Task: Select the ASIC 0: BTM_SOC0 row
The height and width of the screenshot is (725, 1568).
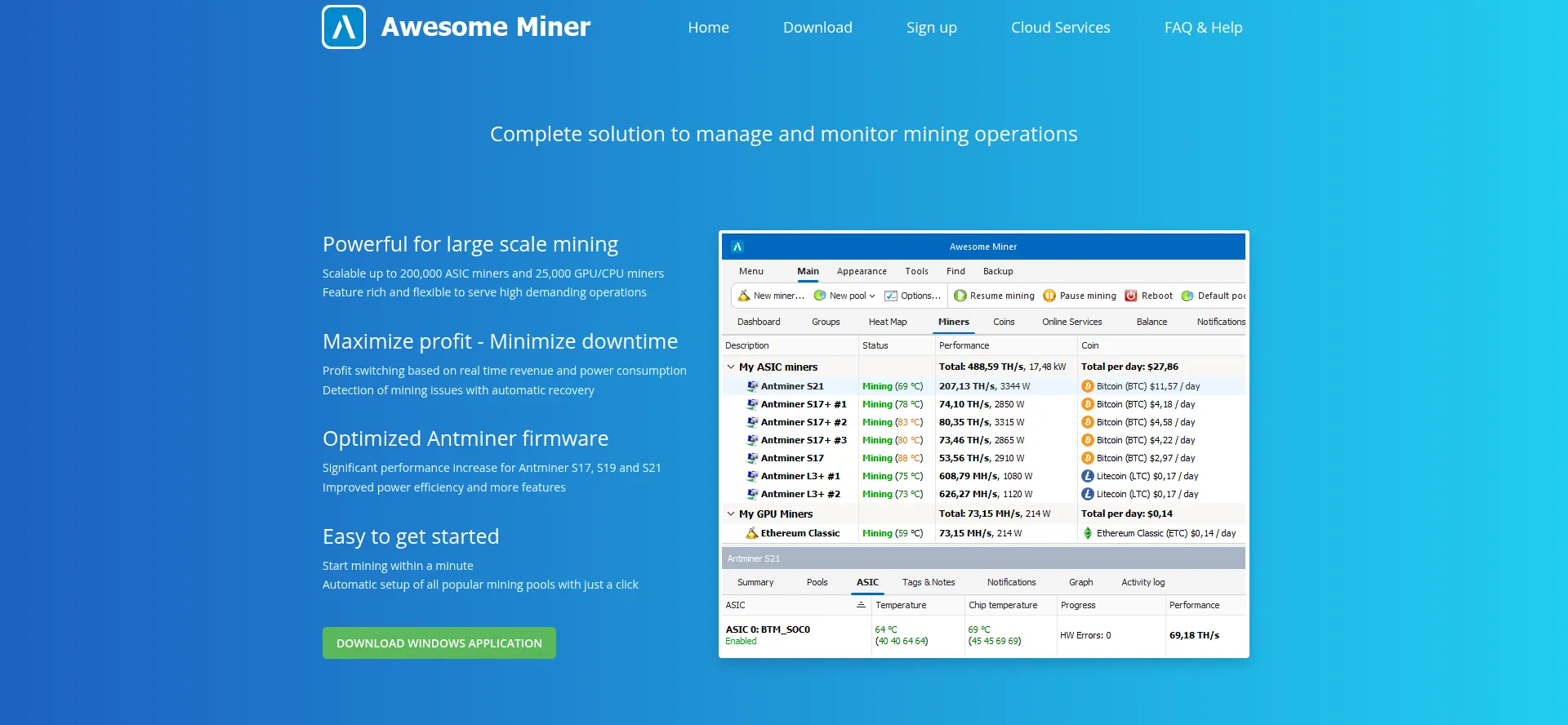Action: coord(983,635)
